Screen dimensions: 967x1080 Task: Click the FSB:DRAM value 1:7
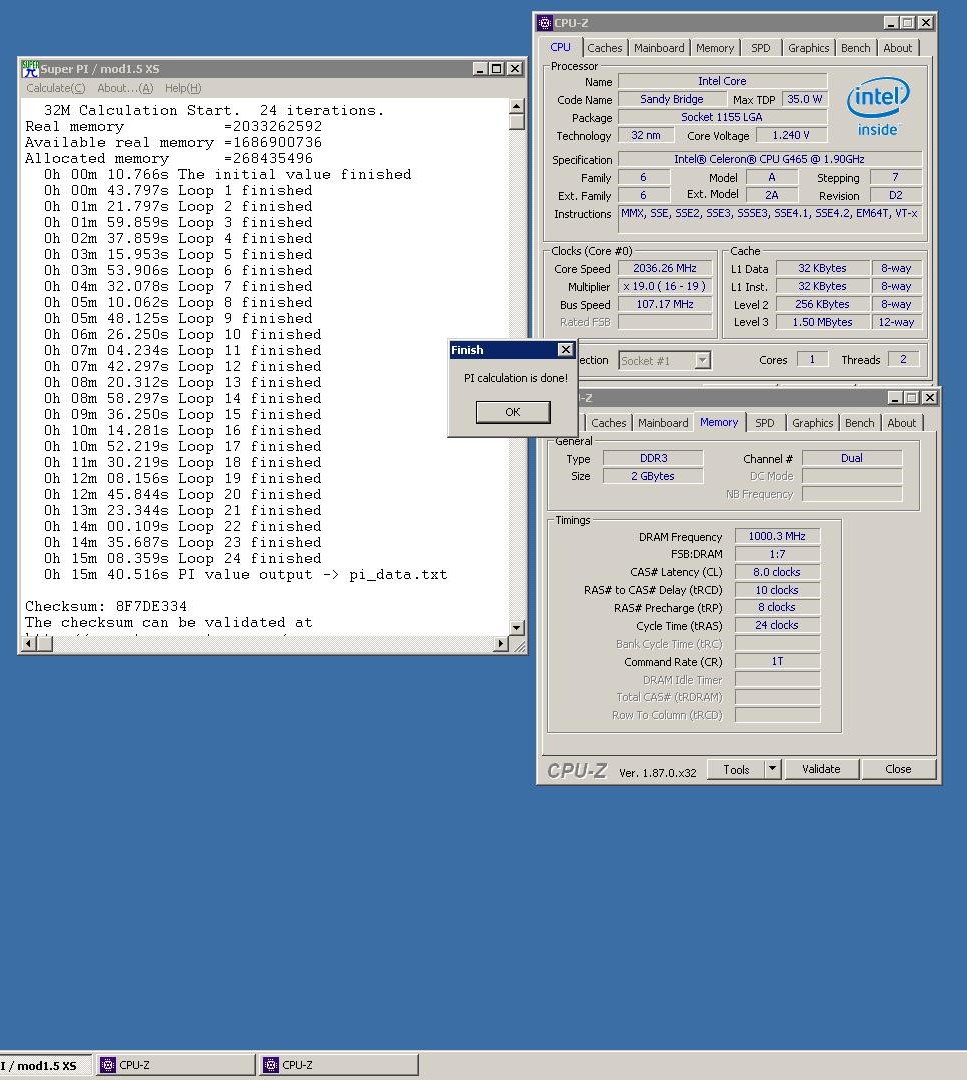[777, 554]
